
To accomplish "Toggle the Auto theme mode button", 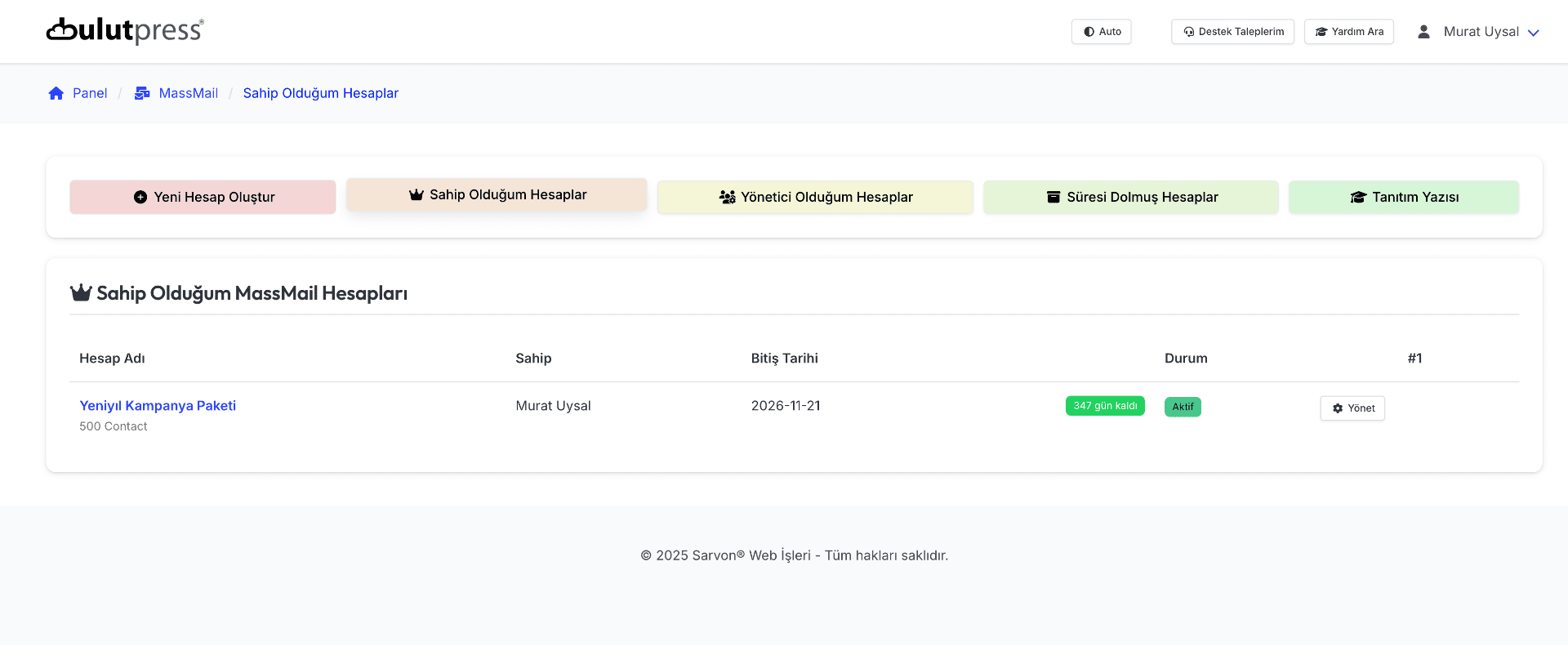I will pos(1101,32).
